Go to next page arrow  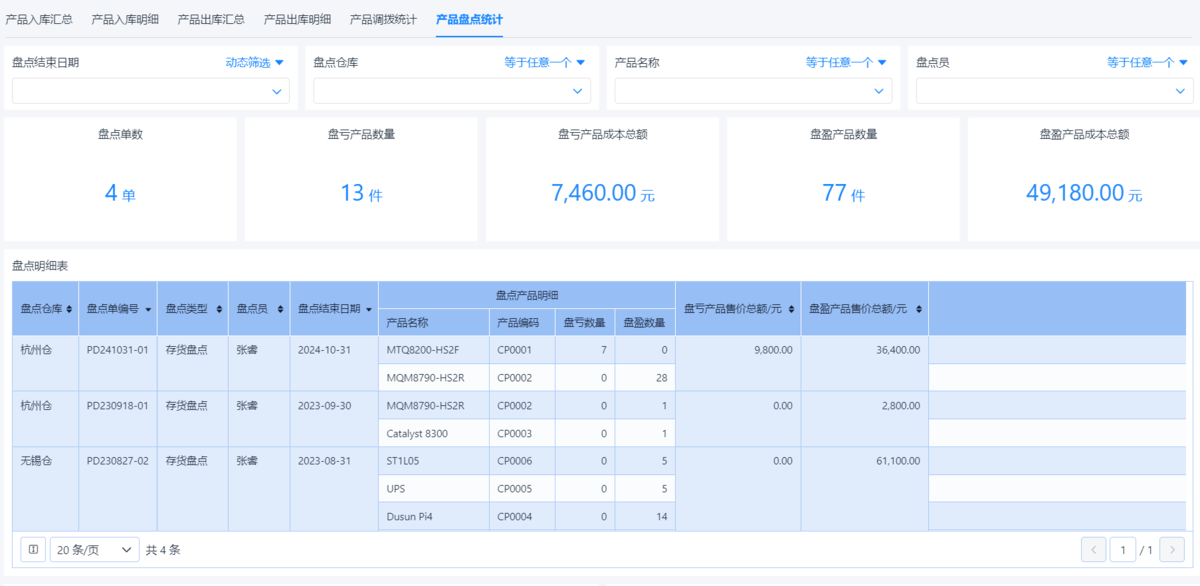[1172, 549]
